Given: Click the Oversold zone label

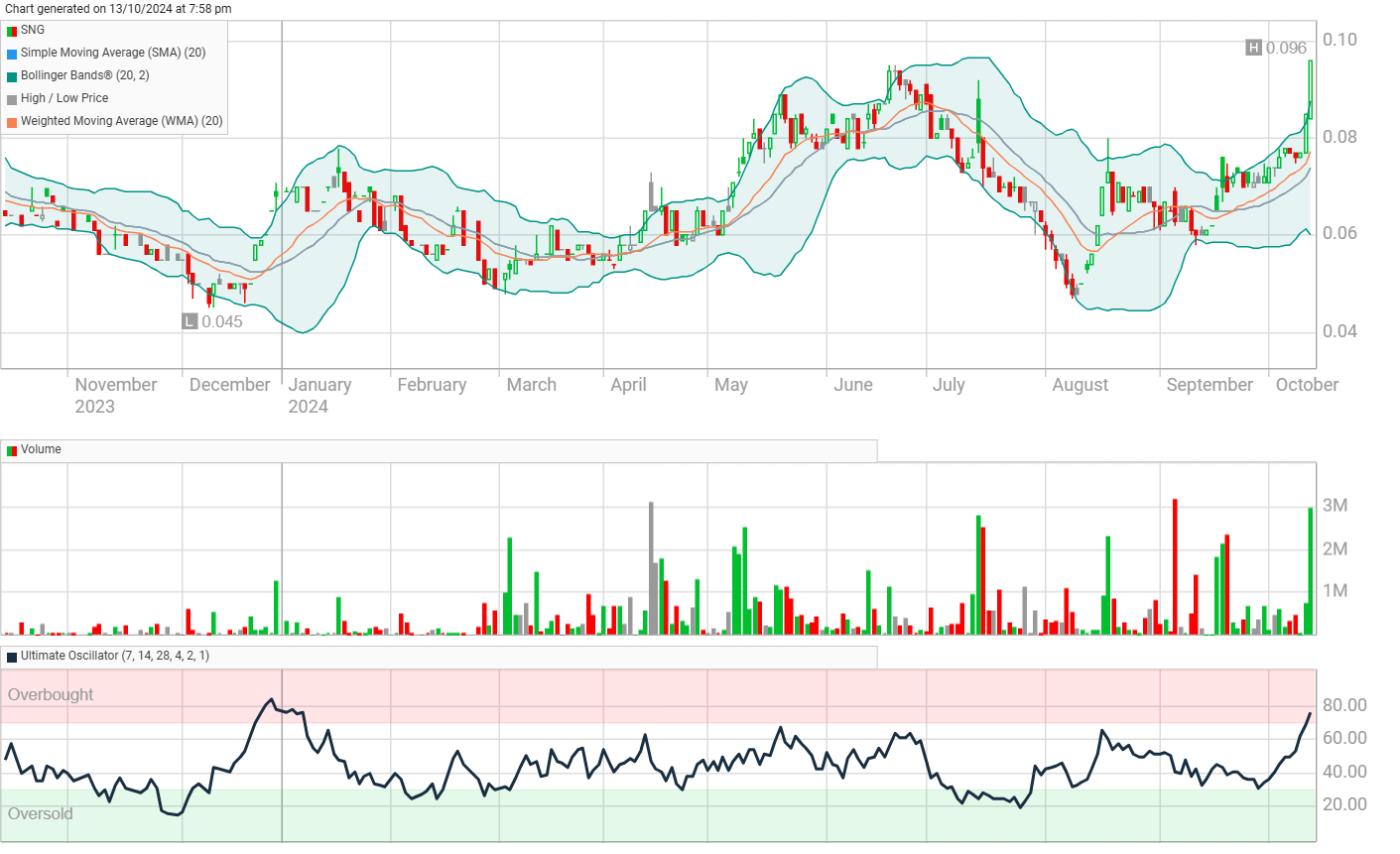Looking at the screenshot, I should 41,813.
